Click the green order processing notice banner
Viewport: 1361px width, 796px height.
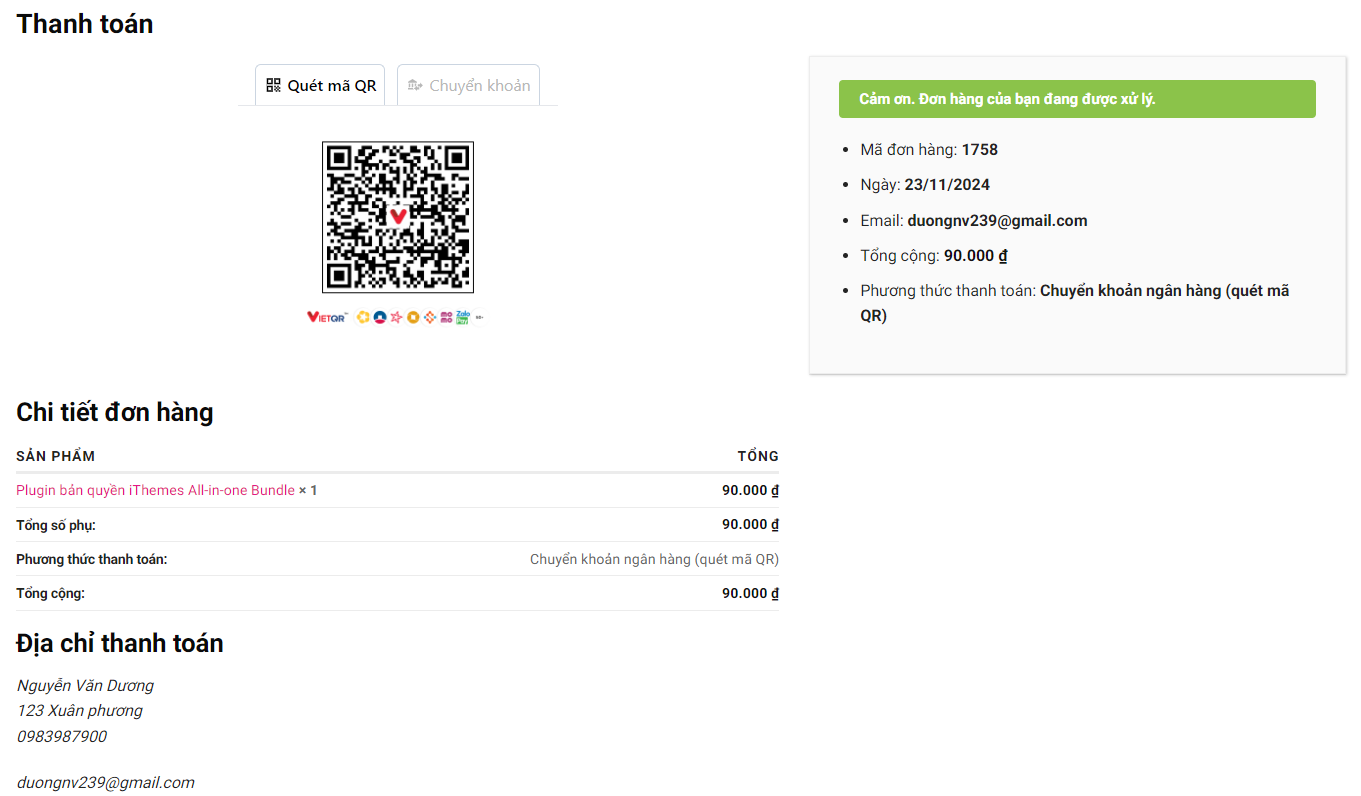tap(1077, 99)
